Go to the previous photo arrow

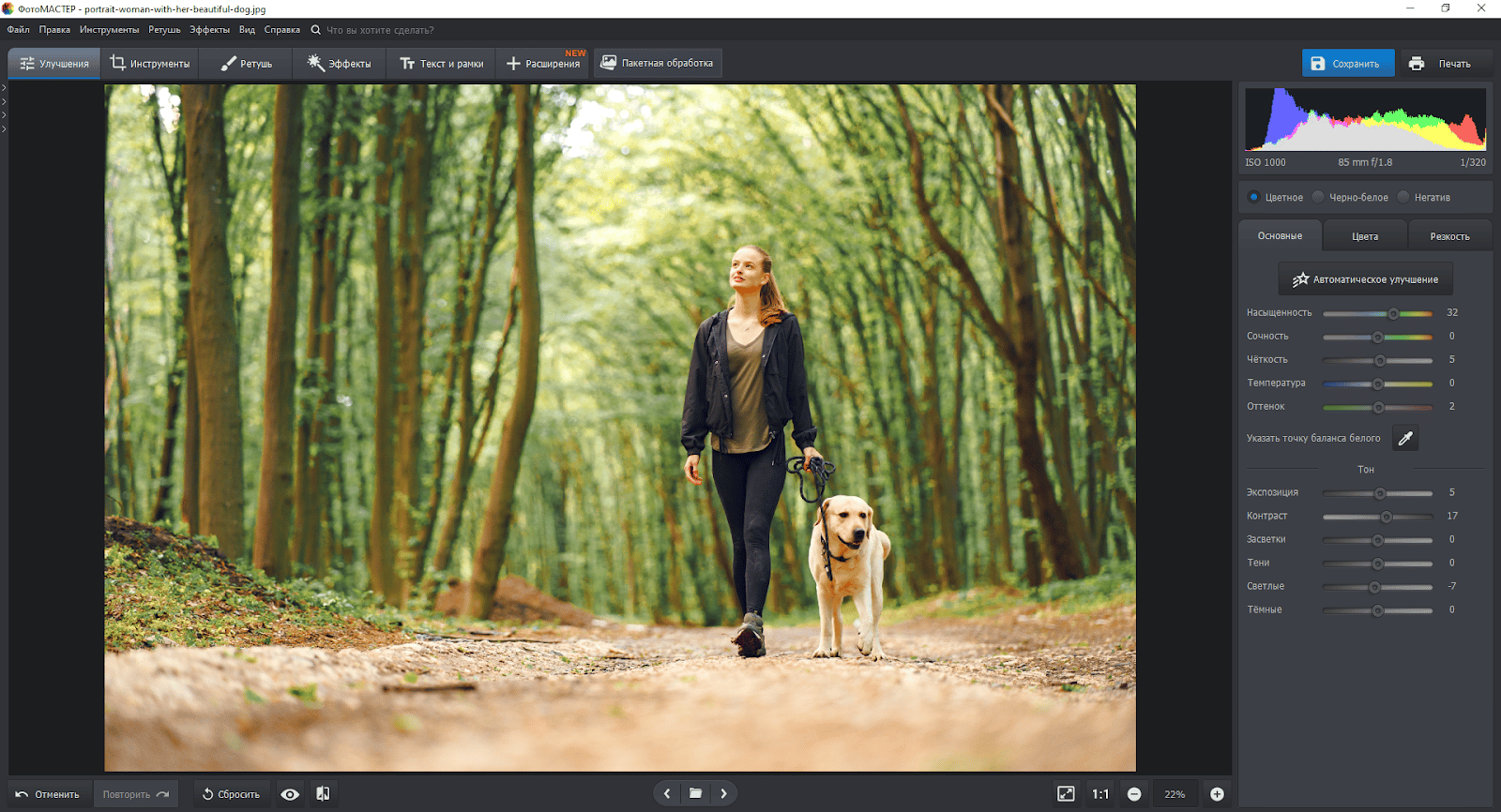667,793
